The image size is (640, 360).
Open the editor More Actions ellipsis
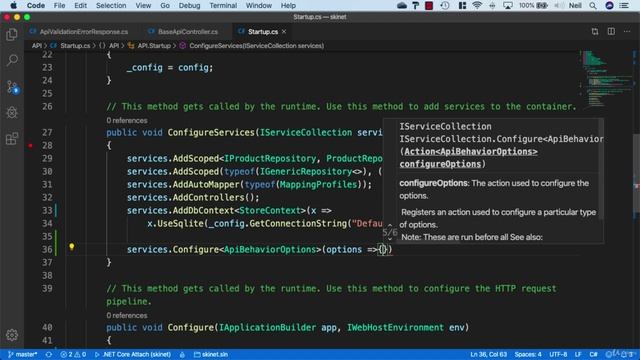point(627,31)
